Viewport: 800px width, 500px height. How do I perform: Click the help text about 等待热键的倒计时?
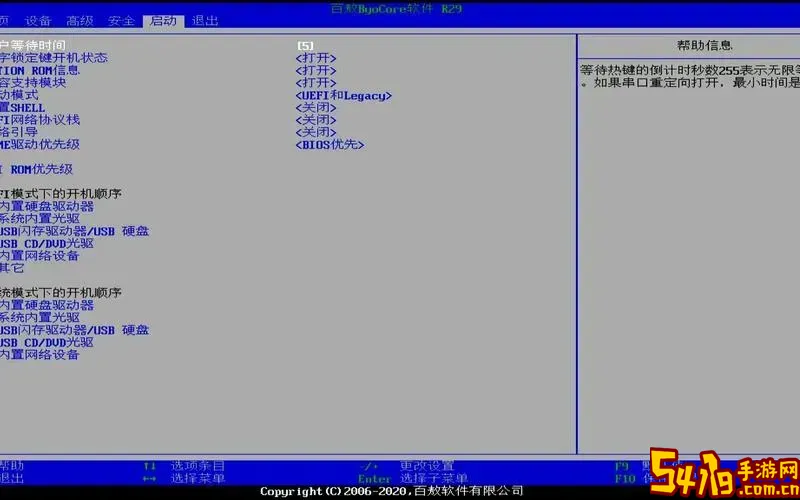click(x=690, y=77)
